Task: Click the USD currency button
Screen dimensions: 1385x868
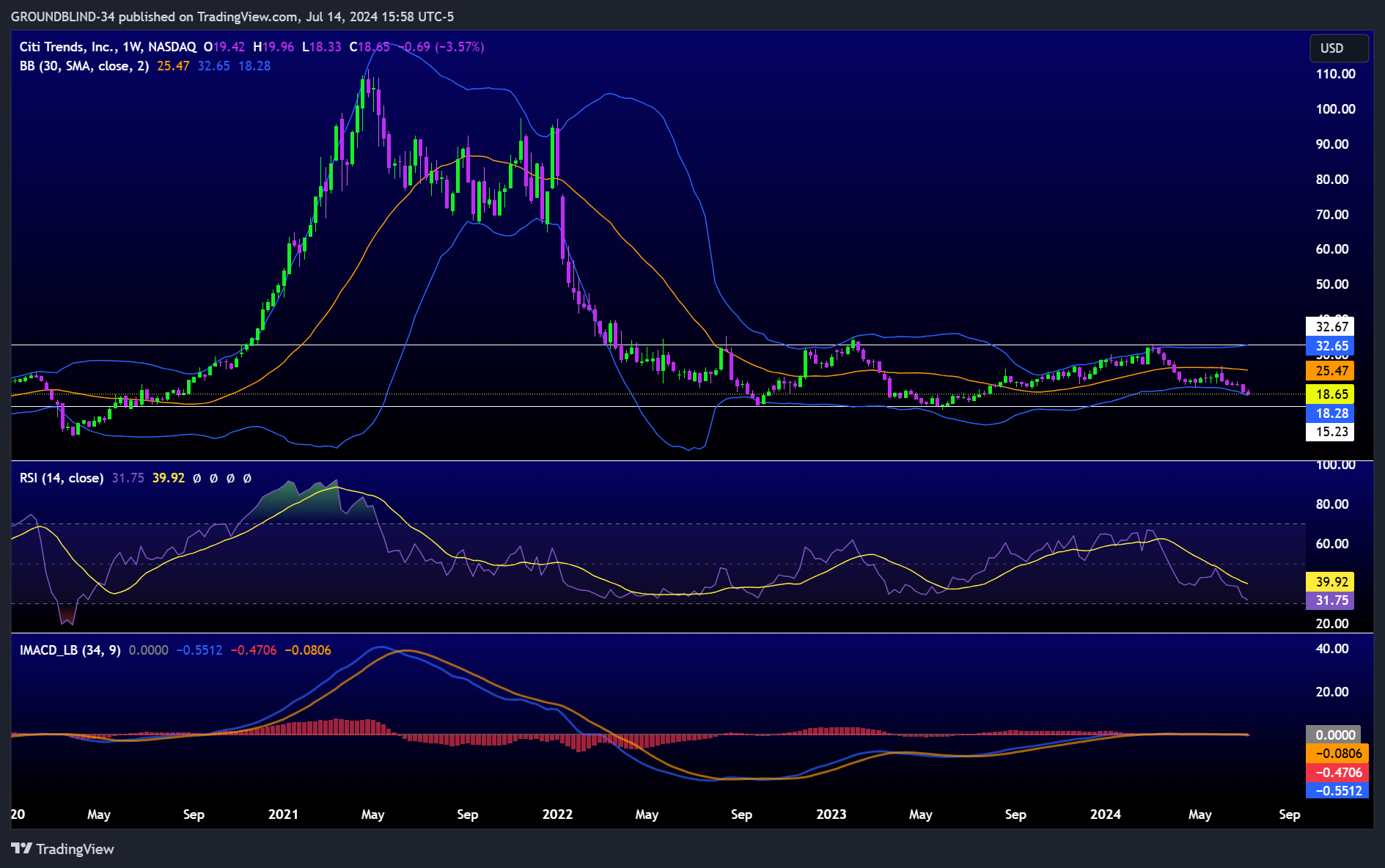Action: coord(1339,48)
